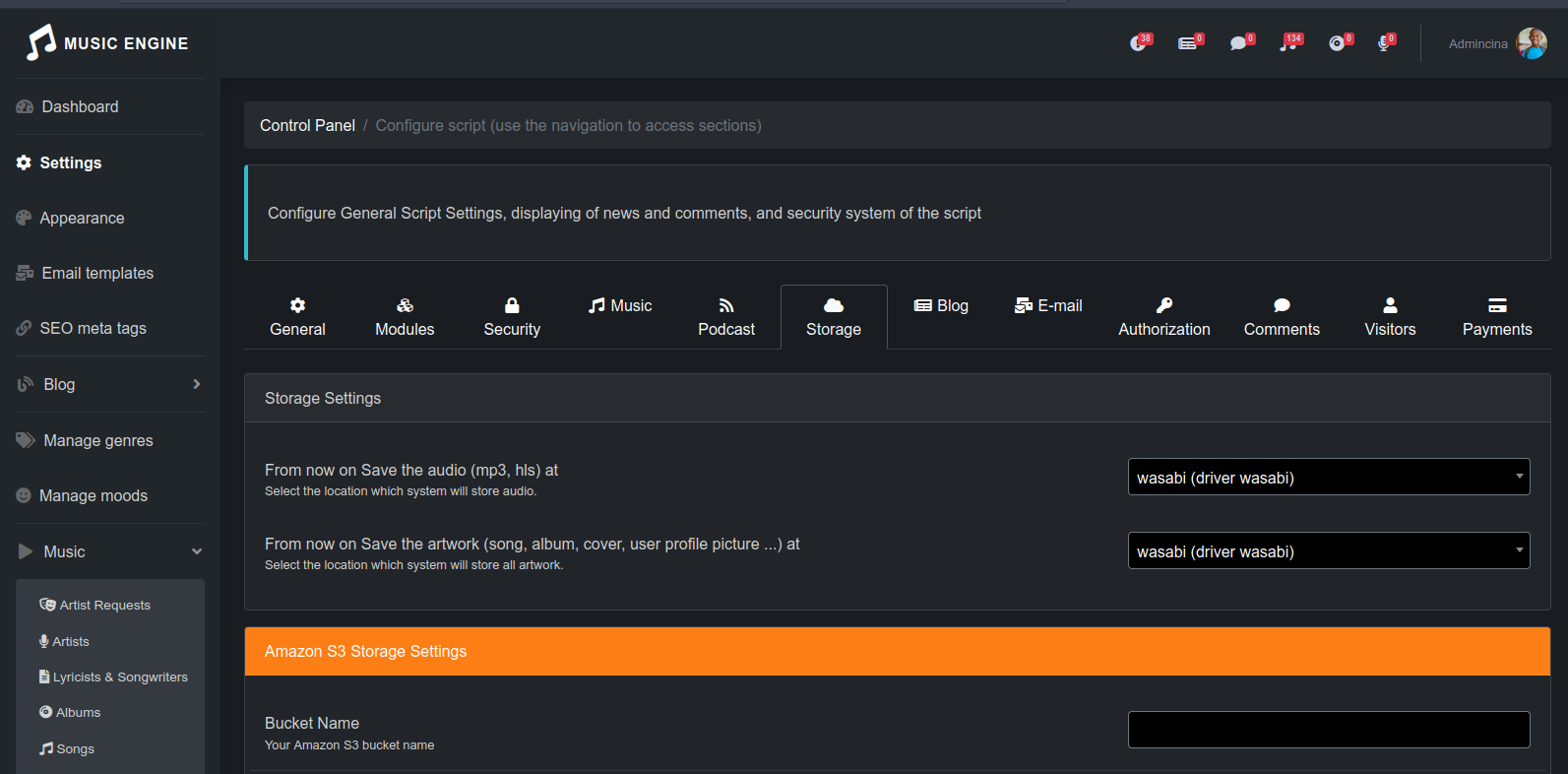Open the comment bubble notifications icon
This screenshot has width=1568, height=774.
point(1239,43)
